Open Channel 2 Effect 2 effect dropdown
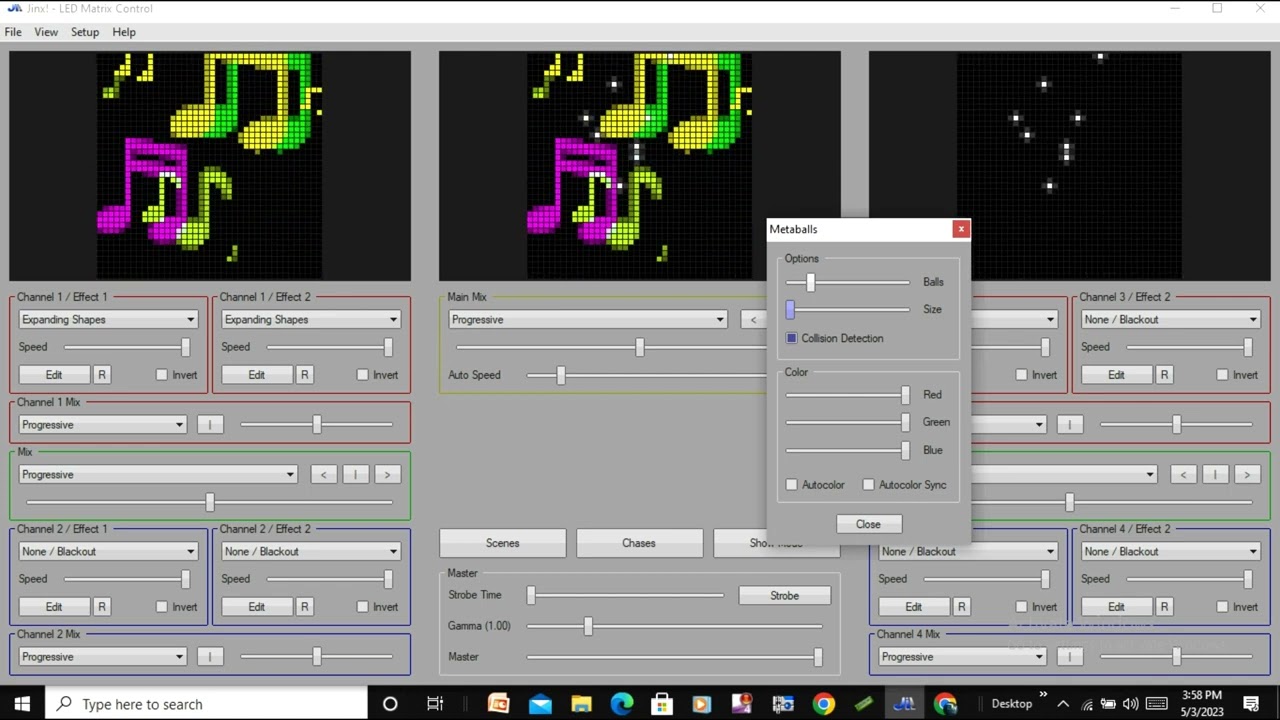Image resolution: width=1280 pixels, height=720 pixels. click(311, 552)
